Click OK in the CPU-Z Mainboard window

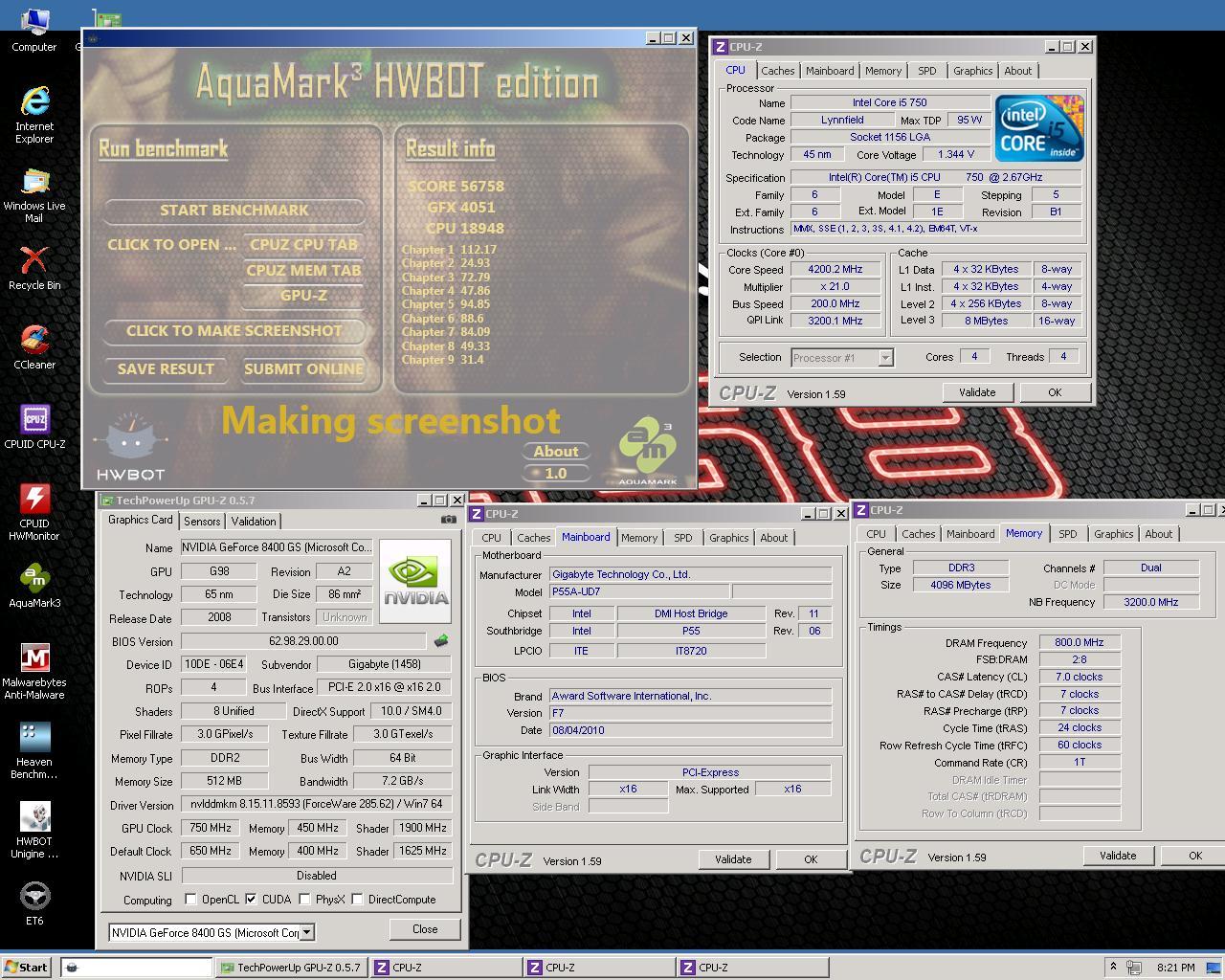click(x=811, y=859)
